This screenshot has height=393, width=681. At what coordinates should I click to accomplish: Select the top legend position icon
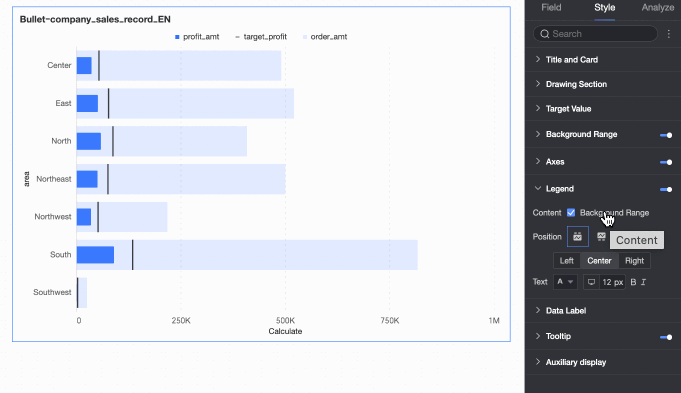coord(578,237)
